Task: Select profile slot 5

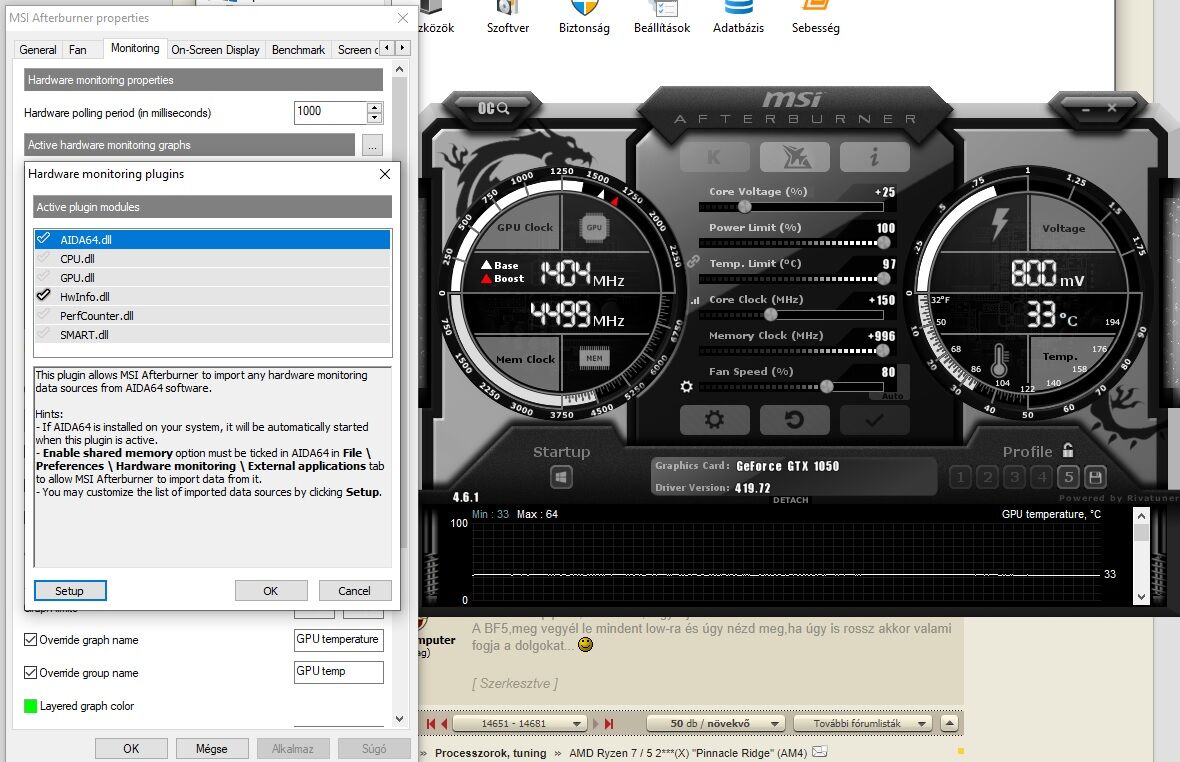Action: 1069,477
